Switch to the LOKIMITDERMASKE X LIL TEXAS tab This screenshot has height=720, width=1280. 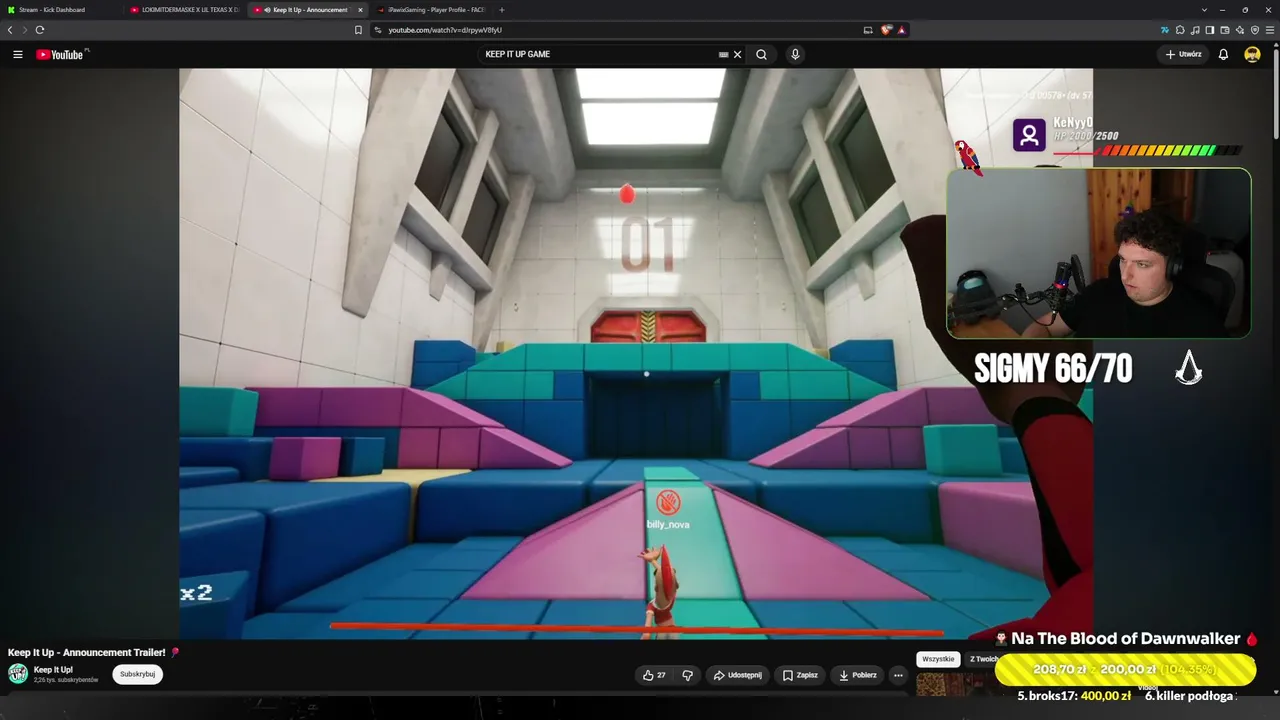click(x=185, y=10)
